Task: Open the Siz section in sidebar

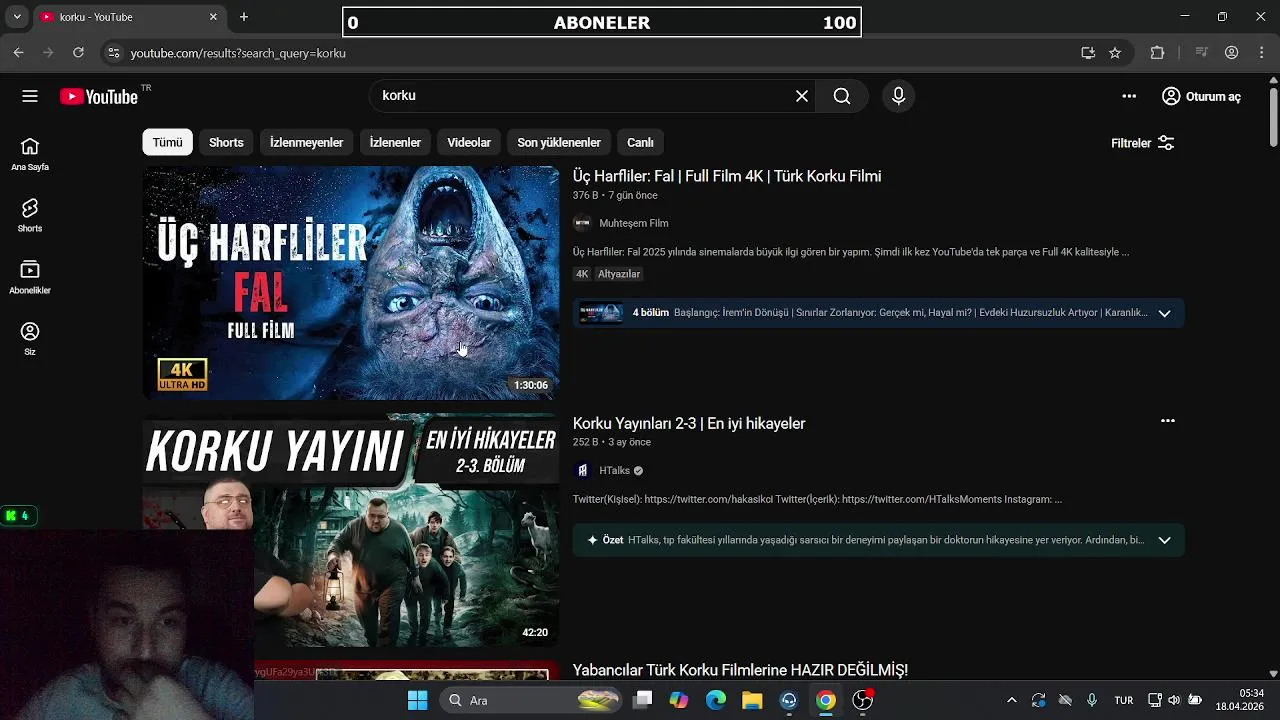Action: point(30,338)
